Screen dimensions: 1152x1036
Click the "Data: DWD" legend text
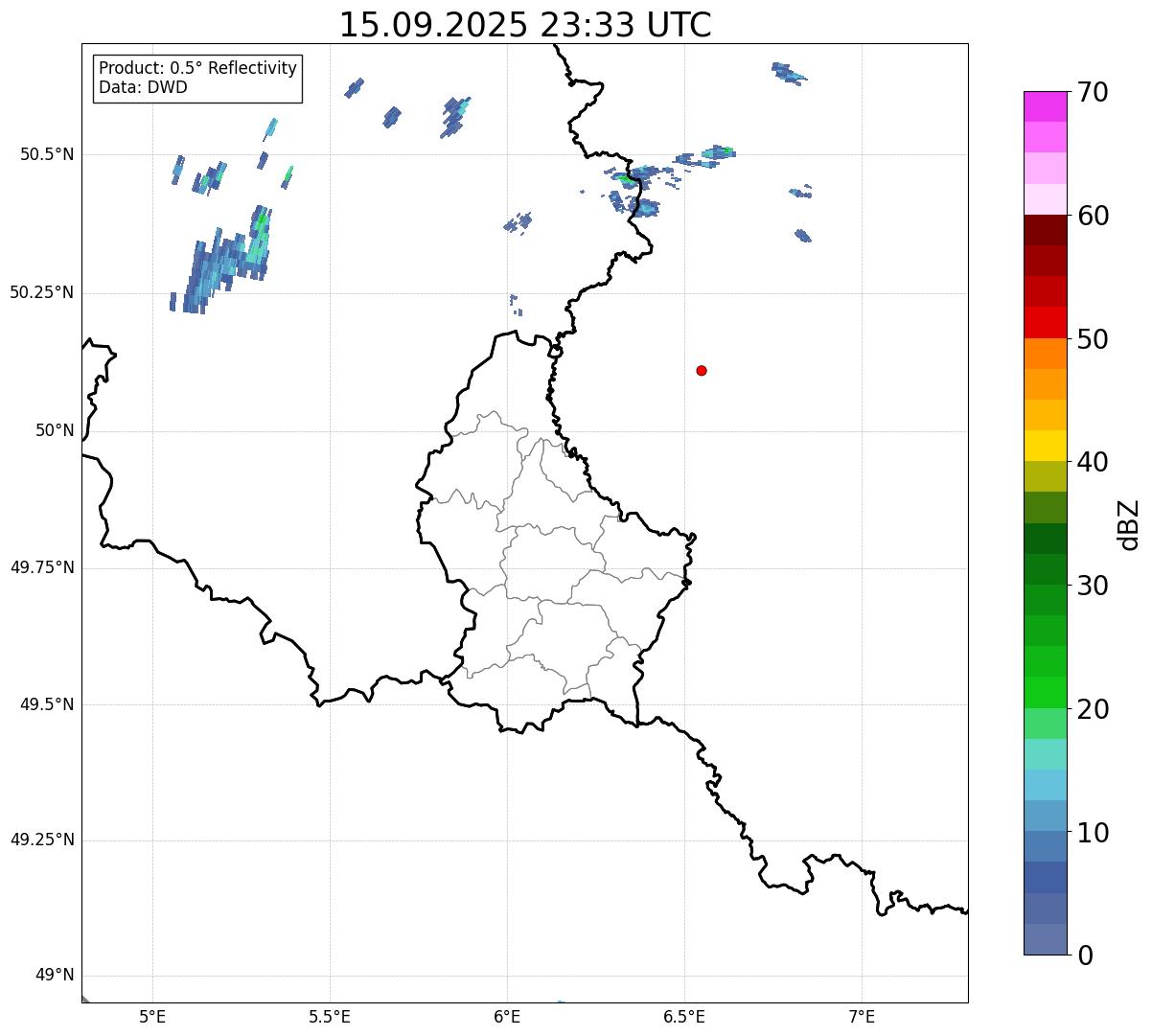143,88
